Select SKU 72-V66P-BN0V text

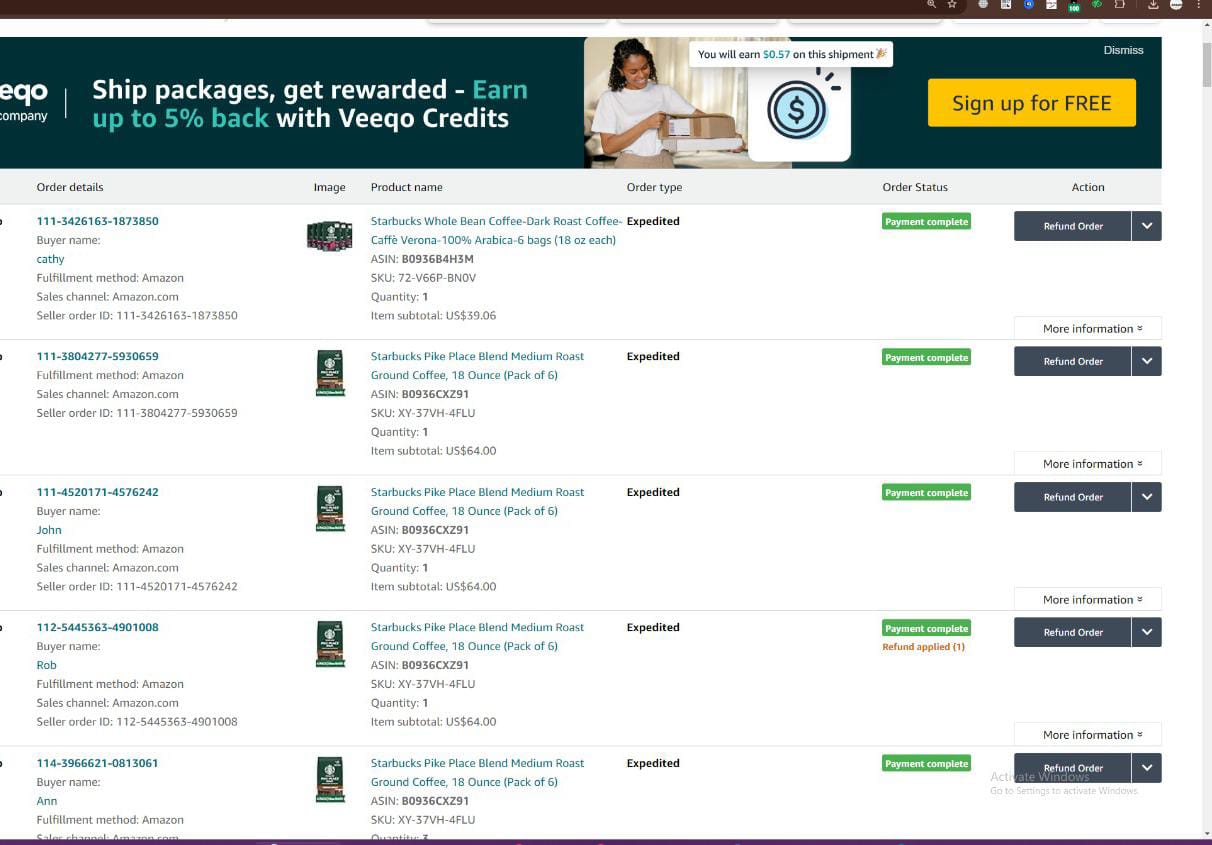423,278
